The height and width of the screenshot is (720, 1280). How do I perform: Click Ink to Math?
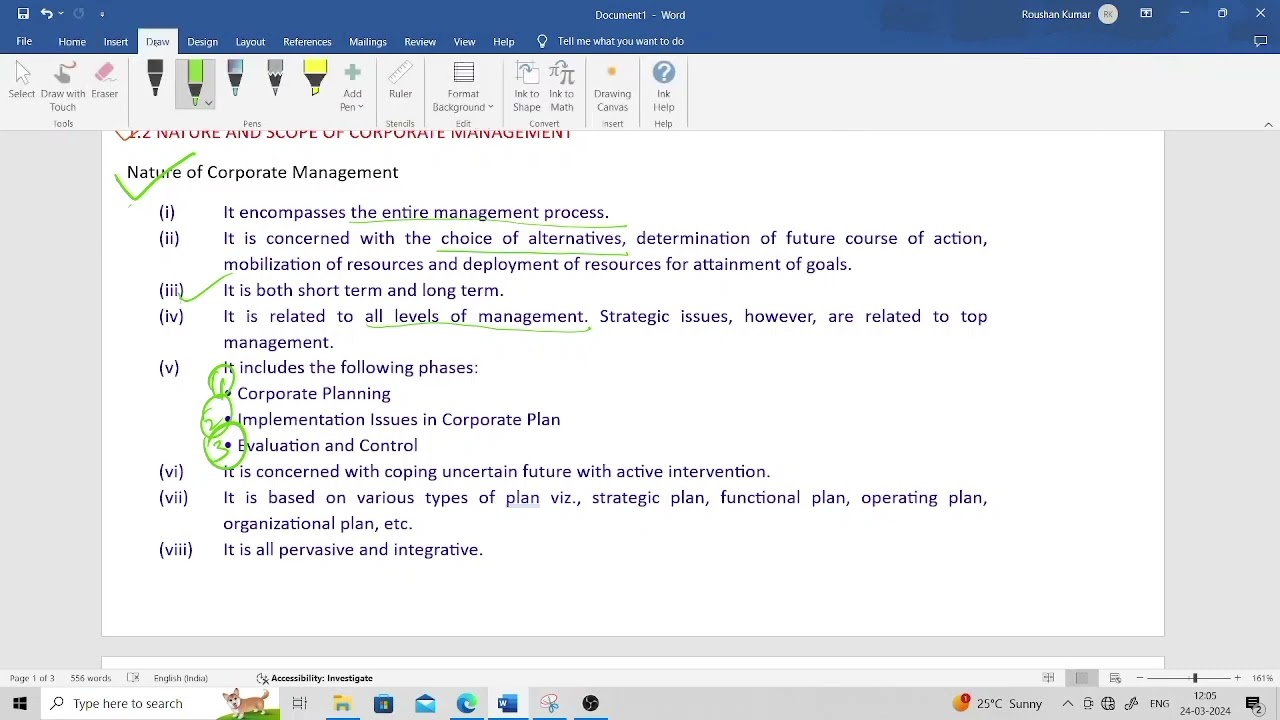pos(562,87)
